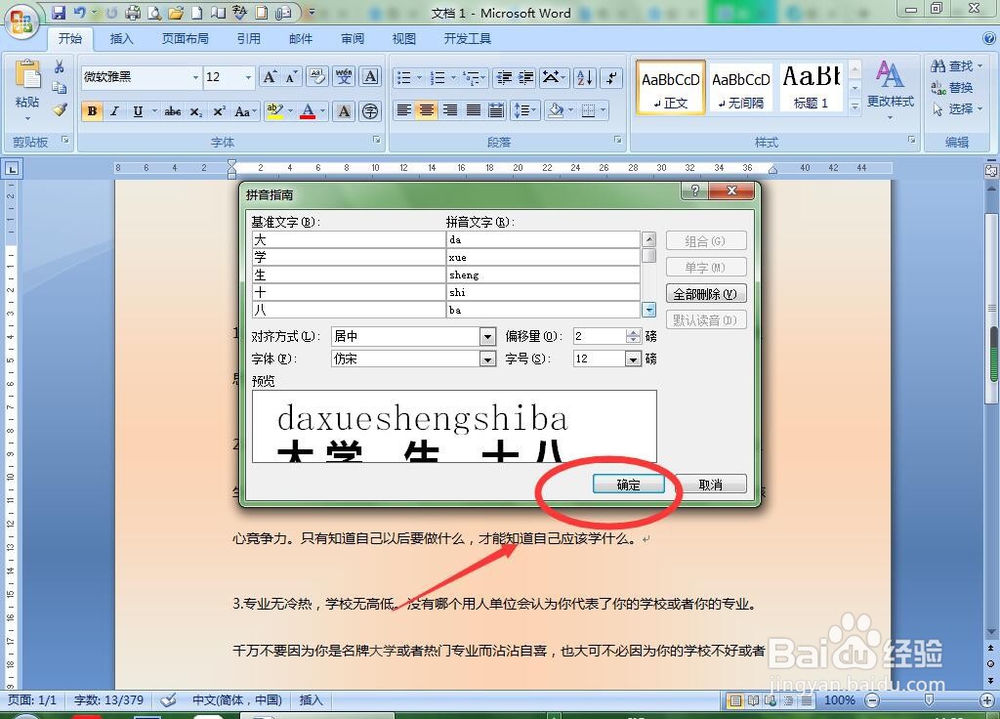Viewport: 1000px width, 719px height.
Task: Click the Office Button orb
Action: pos(21,24)
